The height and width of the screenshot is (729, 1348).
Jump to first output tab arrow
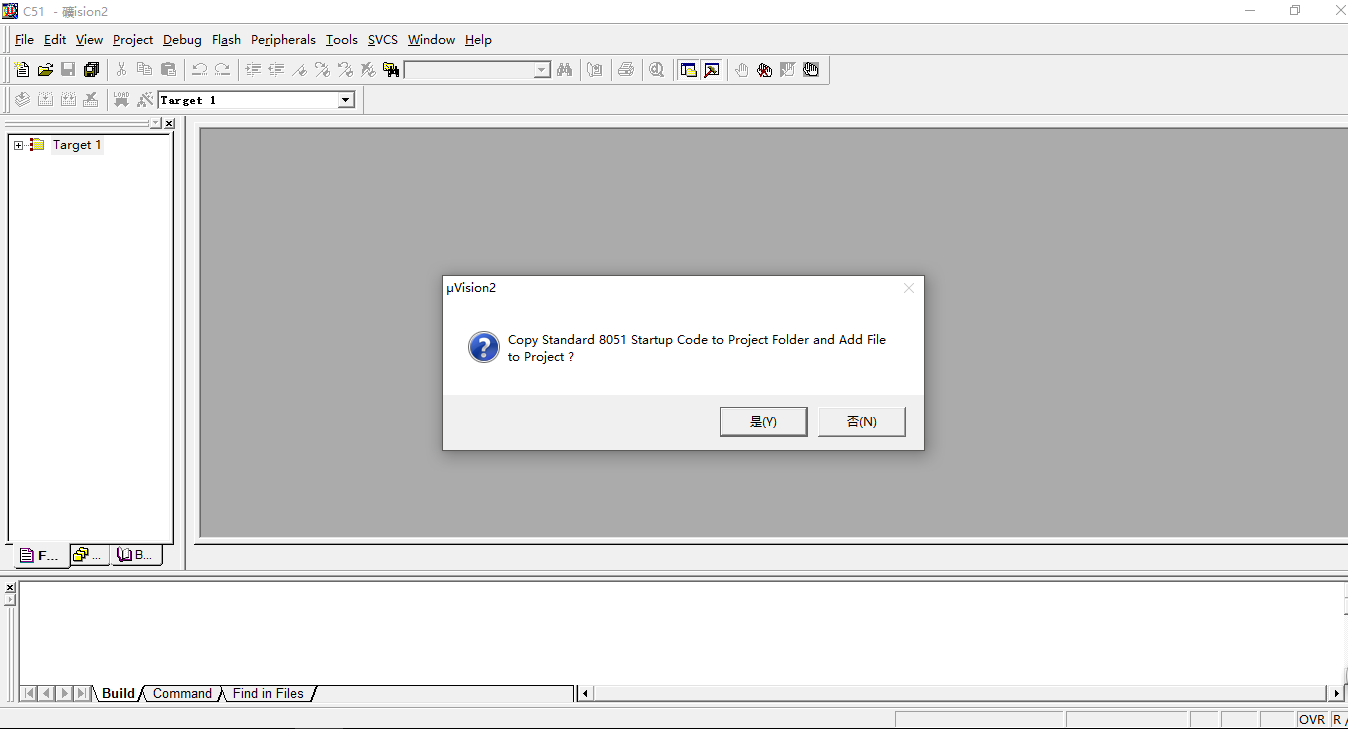(29, 693)
